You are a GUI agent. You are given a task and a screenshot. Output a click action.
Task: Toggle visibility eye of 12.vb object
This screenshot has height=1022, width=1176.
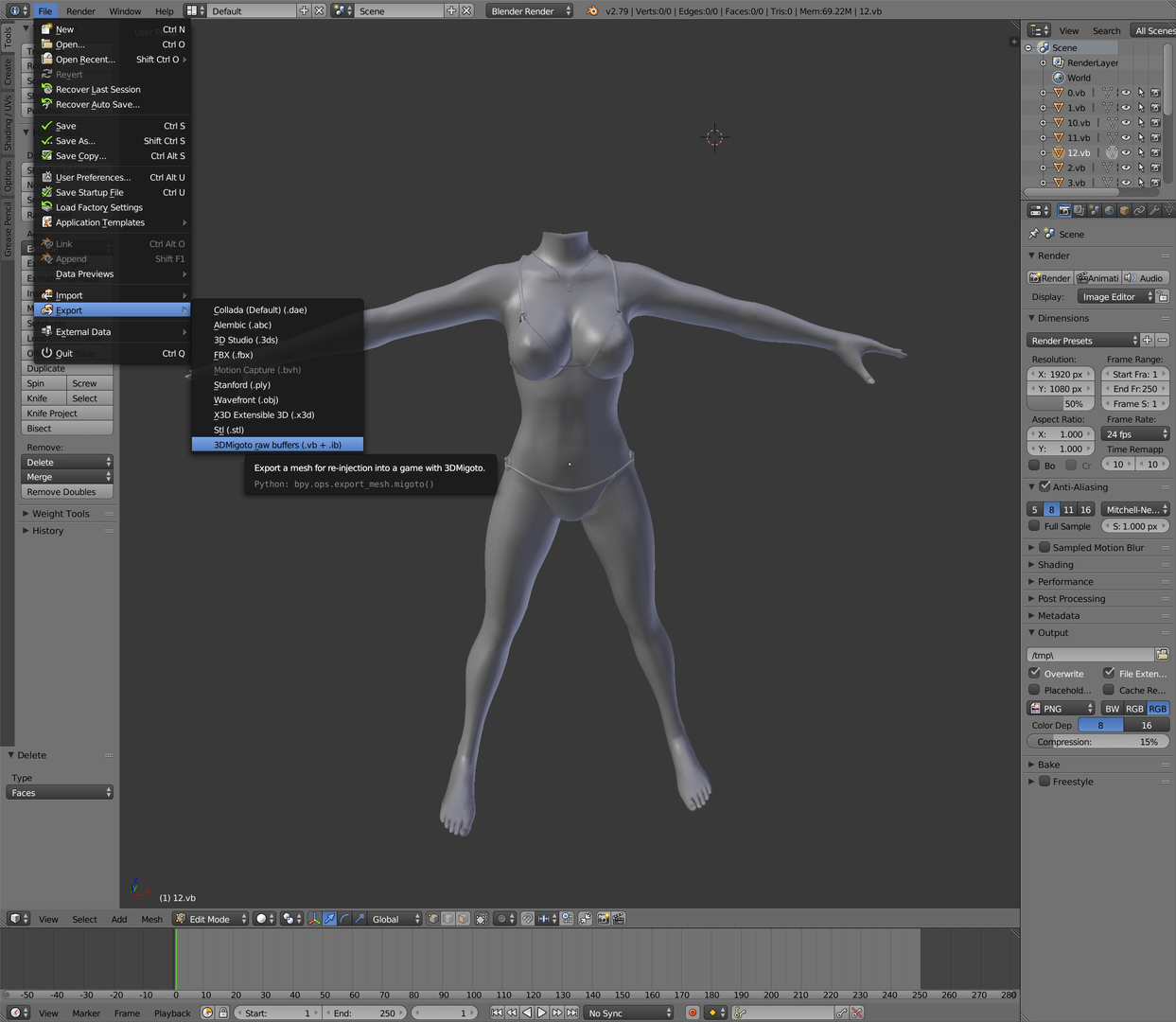[1126, 152]
